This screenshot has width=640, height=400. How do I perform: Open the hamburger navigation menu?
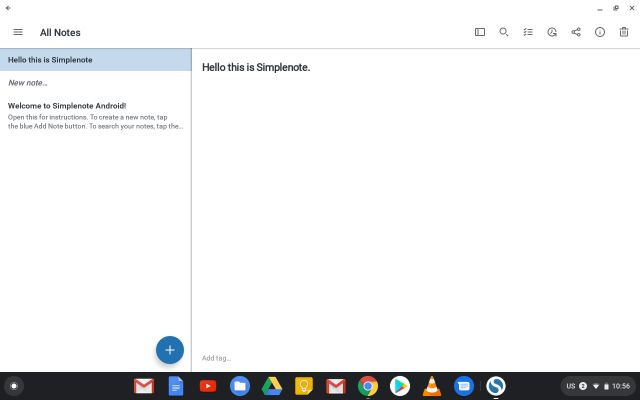pyautogui.click(x=18, y=32)
